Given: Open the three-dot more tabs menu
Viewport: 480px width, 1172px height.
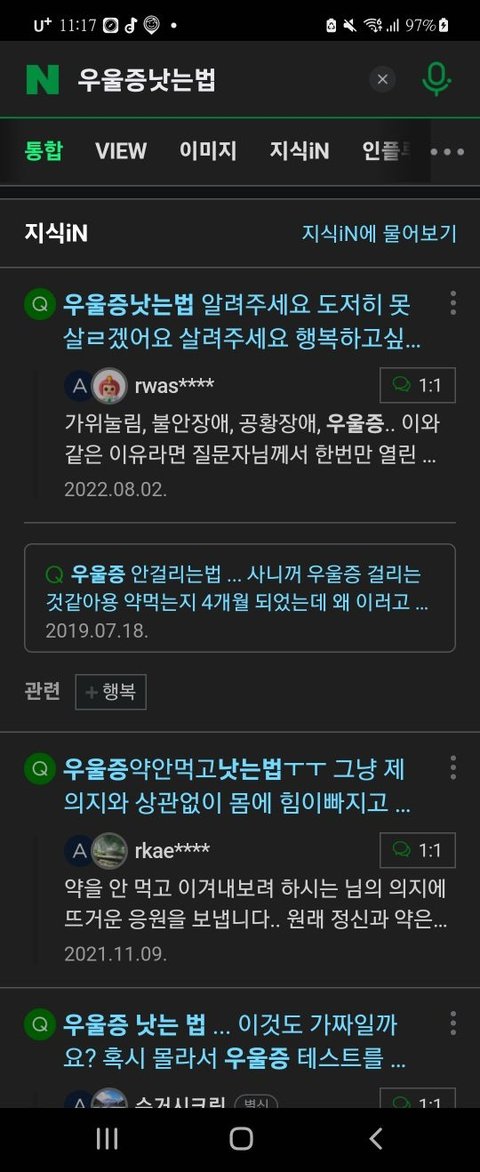Looking at the screenshot, I should tap(447, 152).
